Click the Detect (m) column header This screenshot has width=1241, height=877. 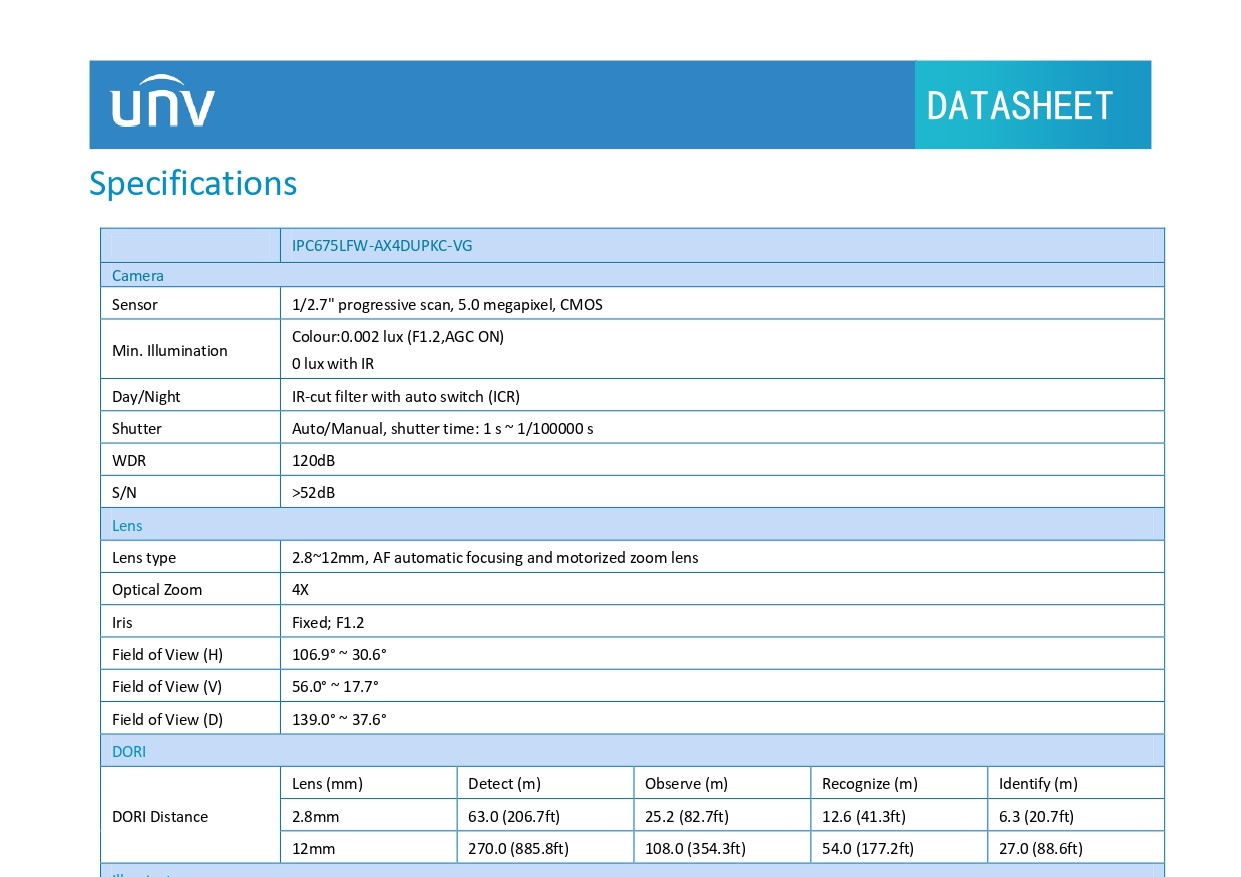coord(504,783)
